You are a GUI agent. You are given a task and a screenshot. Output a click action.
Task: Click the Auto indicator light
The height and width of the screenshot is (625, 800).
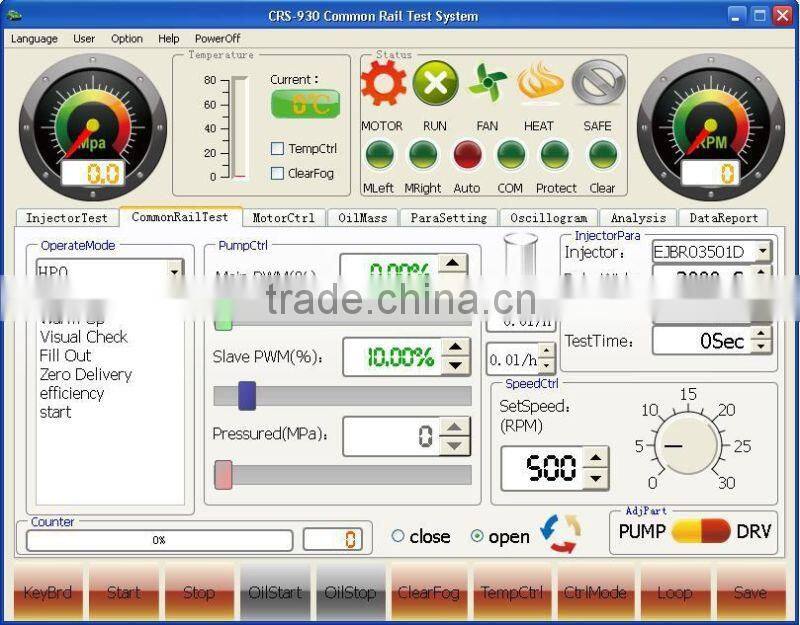[467, 156]
